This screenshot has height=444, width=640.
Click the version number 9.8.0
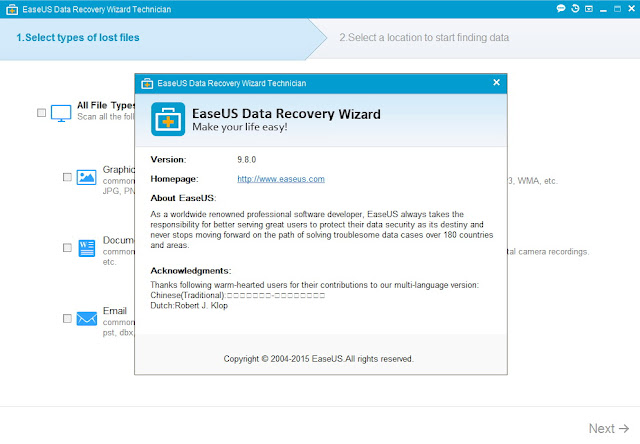pos(247,160)
